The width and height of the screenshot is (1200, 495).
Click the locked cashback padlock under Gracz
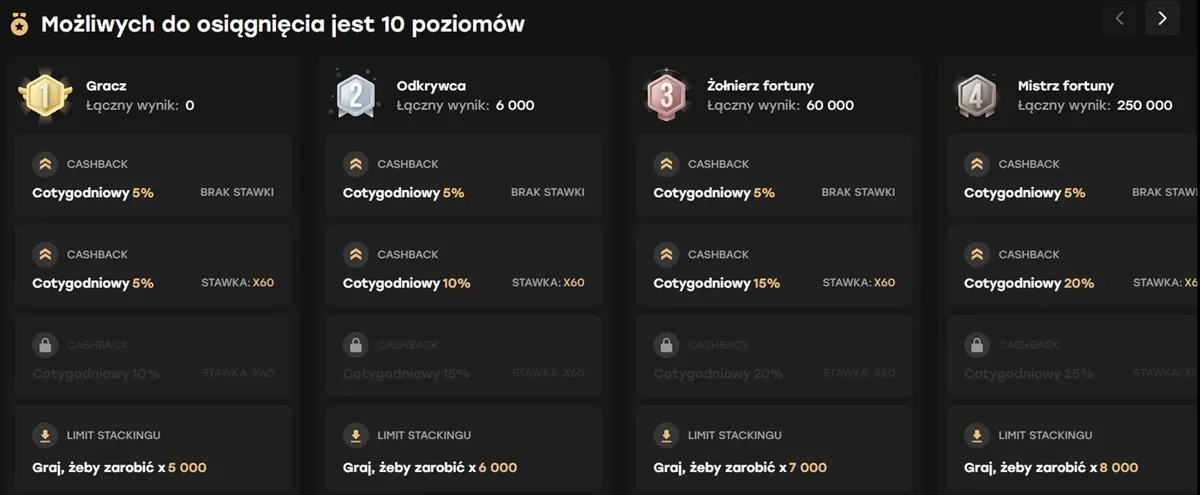45,345
